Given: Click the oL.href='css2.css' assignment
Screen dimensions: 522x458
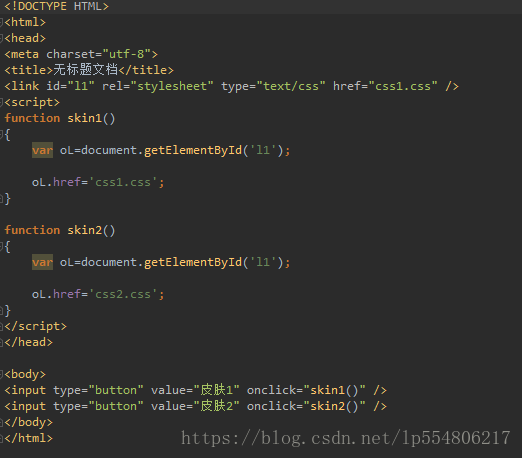Looking at the screenshot, I should click(x=98, y=294).
